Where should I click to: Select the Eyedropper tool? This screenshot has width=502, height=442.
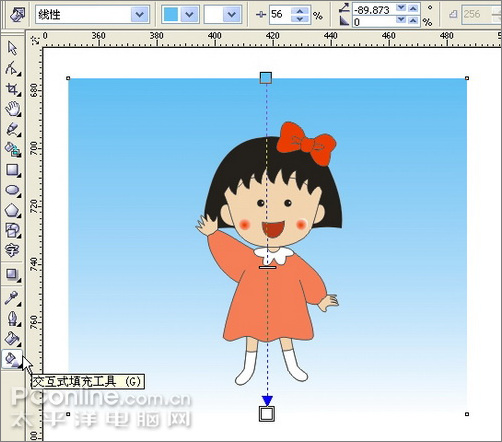click(12, 298)
